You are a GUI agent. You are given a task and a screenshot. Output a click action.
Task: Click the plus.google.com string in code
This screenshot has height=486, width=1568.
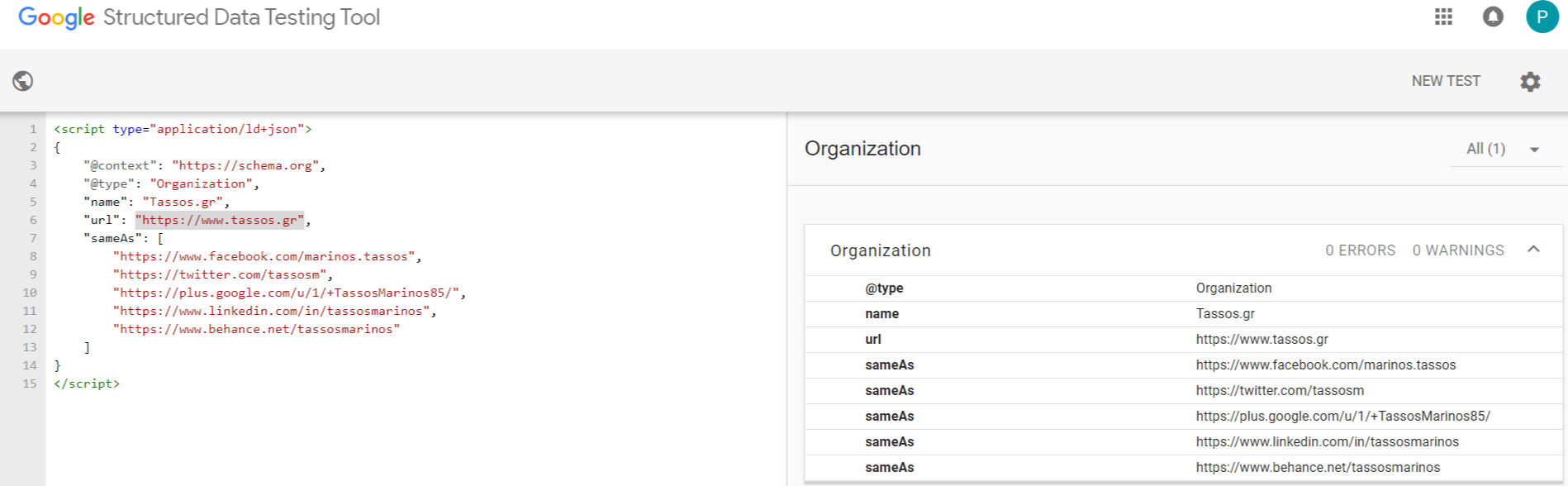click(287, 293)
